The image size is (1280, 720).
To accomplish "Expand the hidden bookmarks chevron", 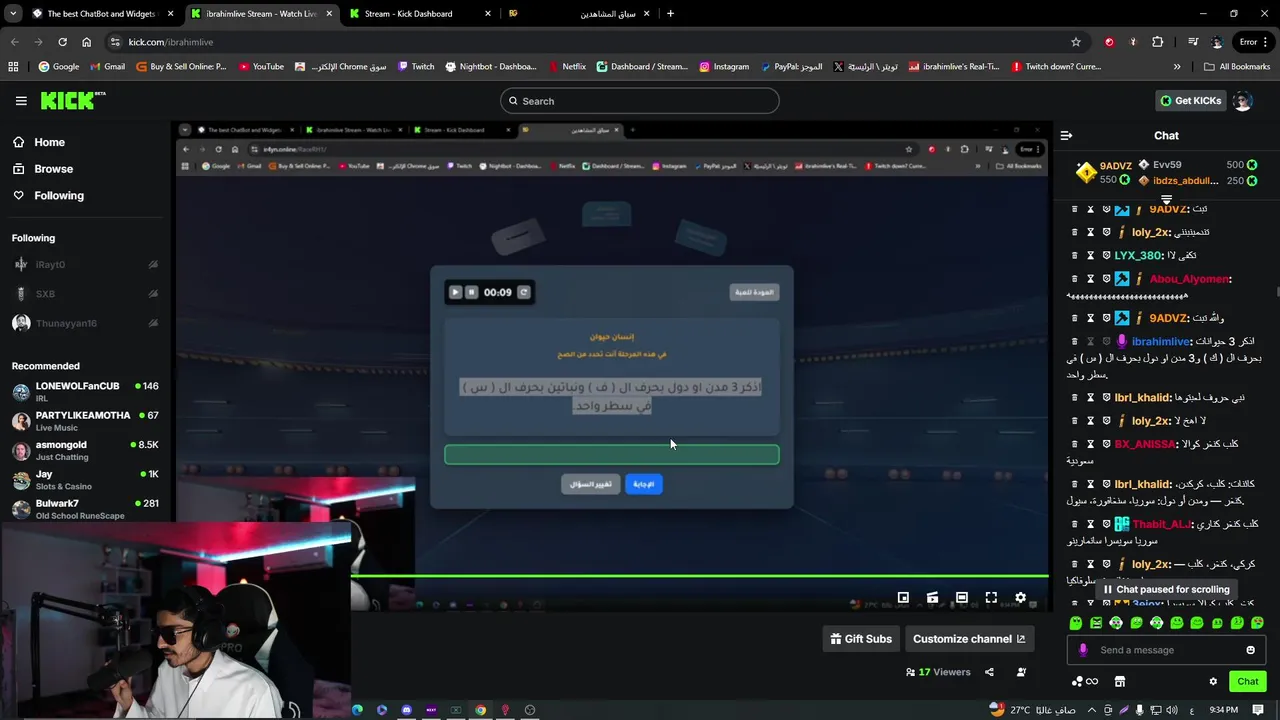I will click(x=1177, y=67).
